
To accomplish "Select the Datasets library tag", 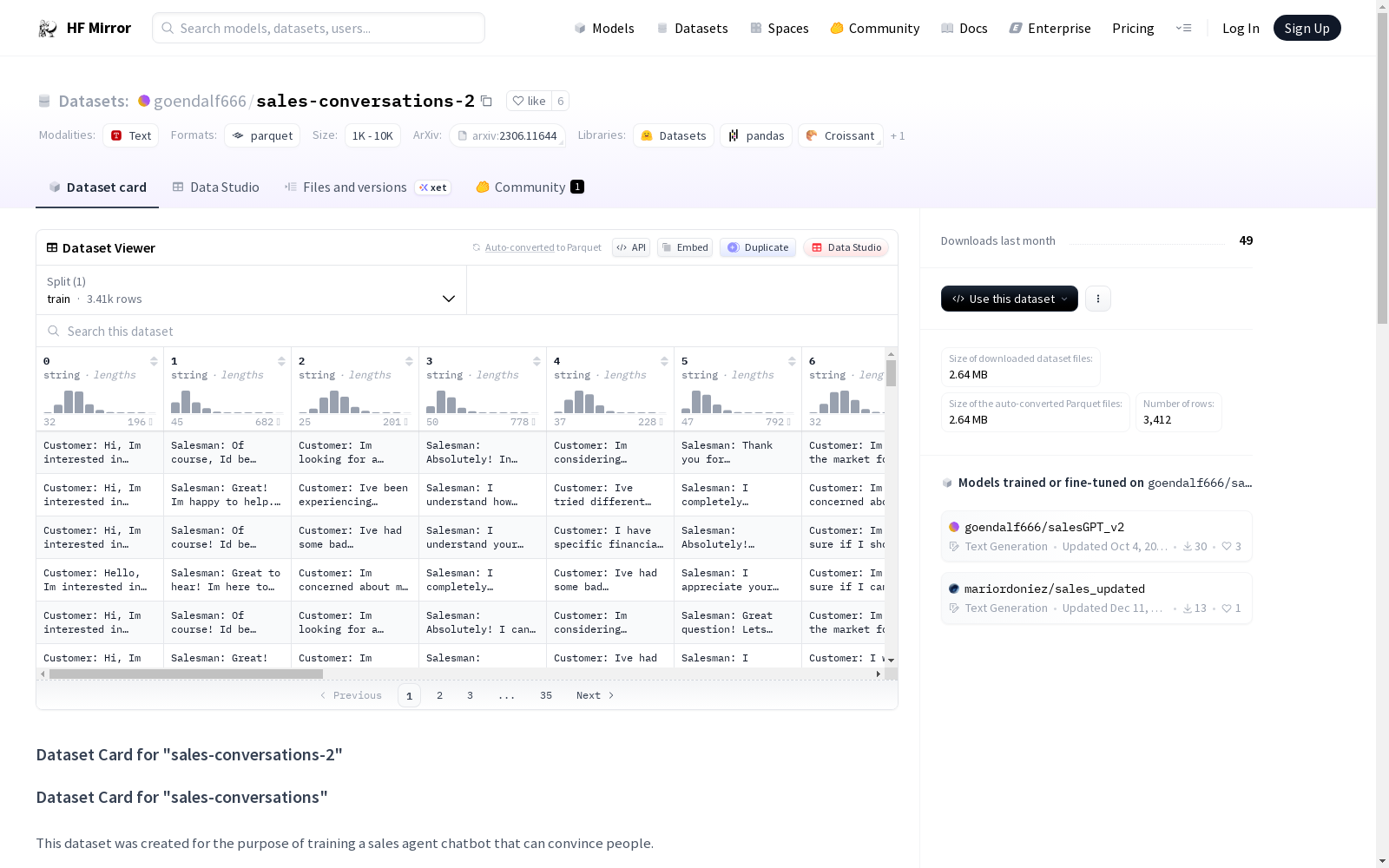I will click(674, 135).
